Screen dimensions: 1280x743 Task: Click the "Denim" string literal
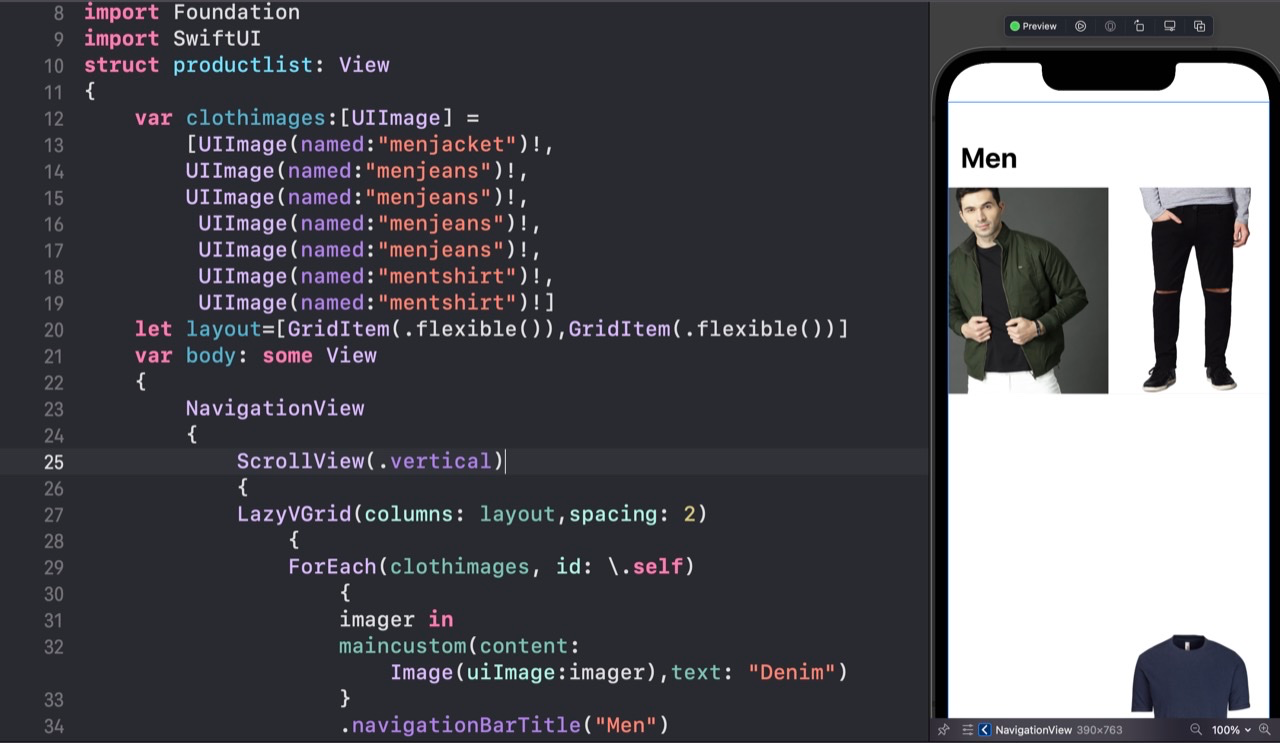pos(792,672)
